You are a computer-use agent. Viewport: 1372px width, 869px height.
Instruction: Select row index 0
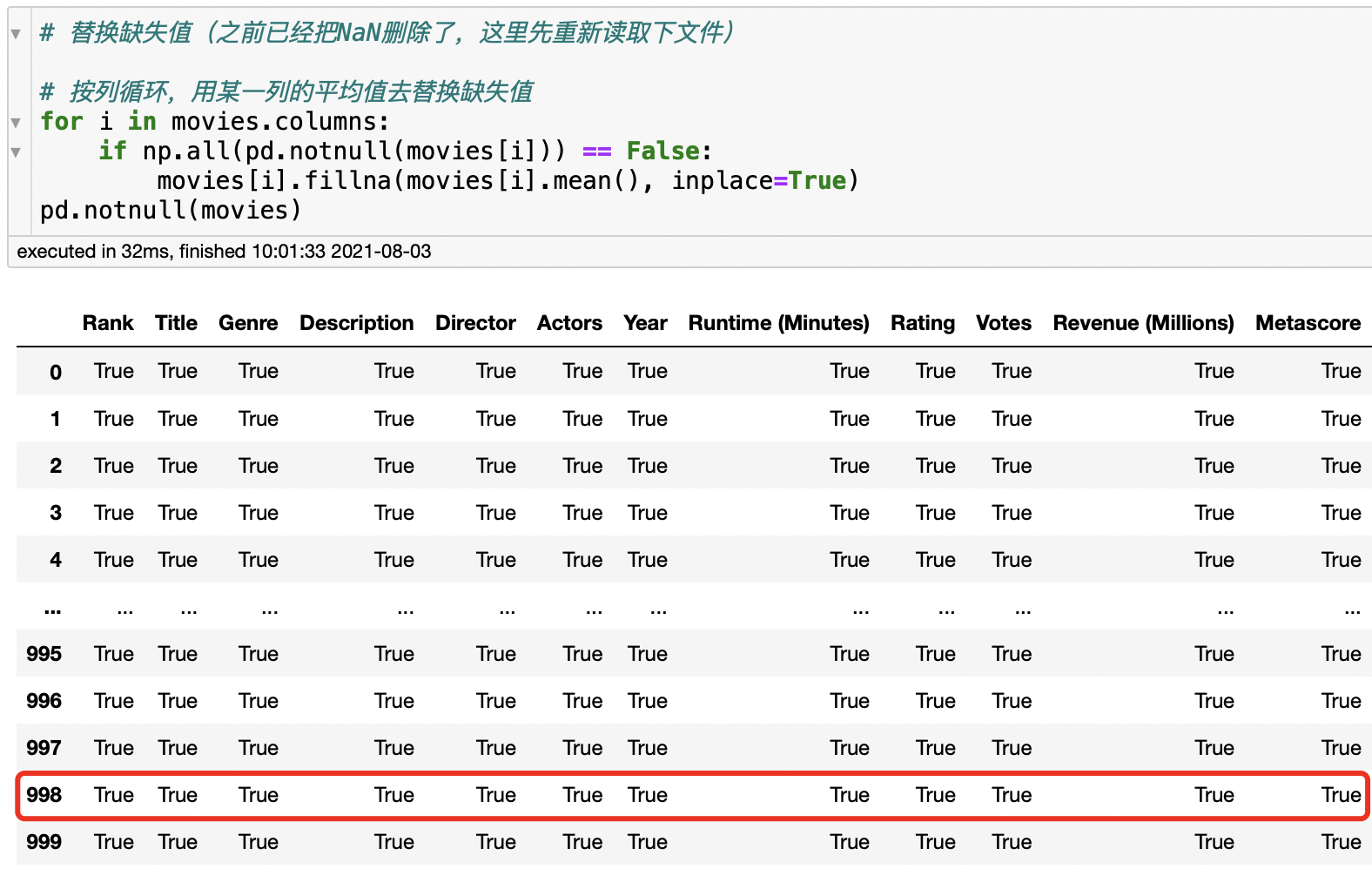(x=56, y=372)
